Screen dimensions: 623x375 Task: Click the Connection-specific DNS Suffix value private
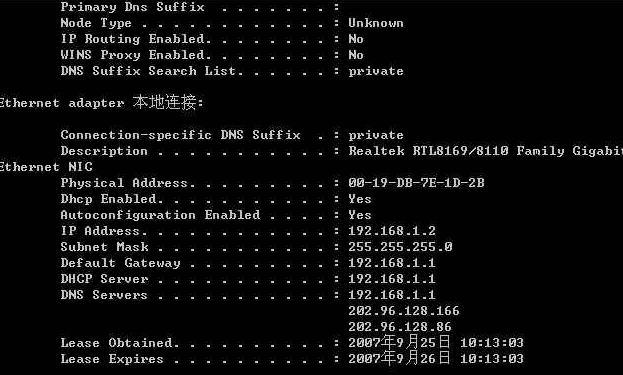[x=376, y=135]
